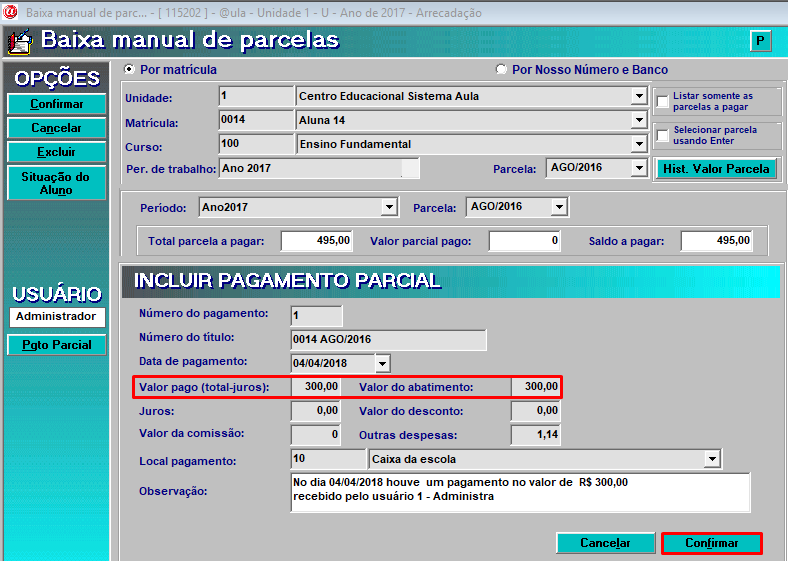The image size is (788, 561).
Task: Click the OPÇÕES heading in sidebar
Action: coord(57,78)
